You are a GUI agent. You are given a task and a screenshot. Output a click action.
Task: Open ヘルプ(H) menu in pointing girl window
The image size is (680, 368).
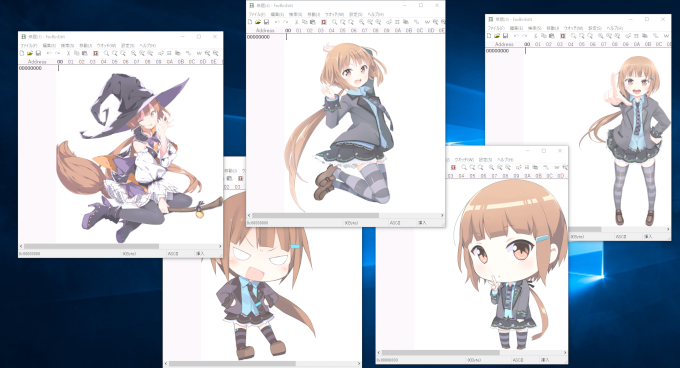pos(615,28)
